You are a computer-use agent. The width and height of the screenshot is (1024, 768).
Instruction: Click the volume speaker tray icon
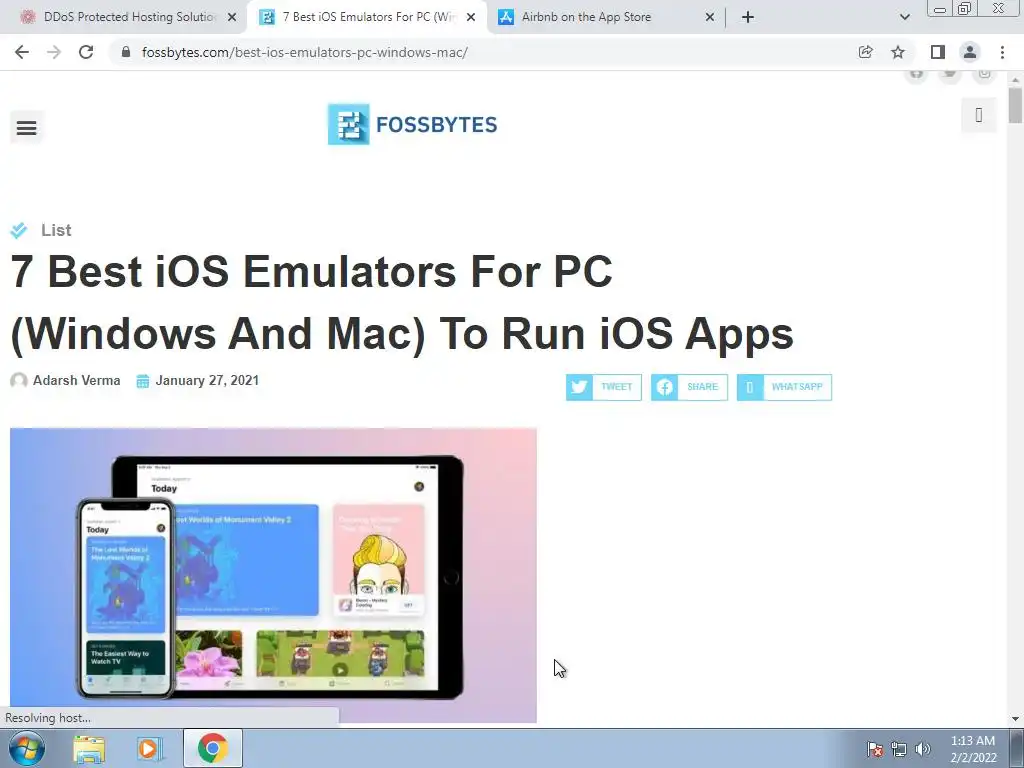point(922,749)
